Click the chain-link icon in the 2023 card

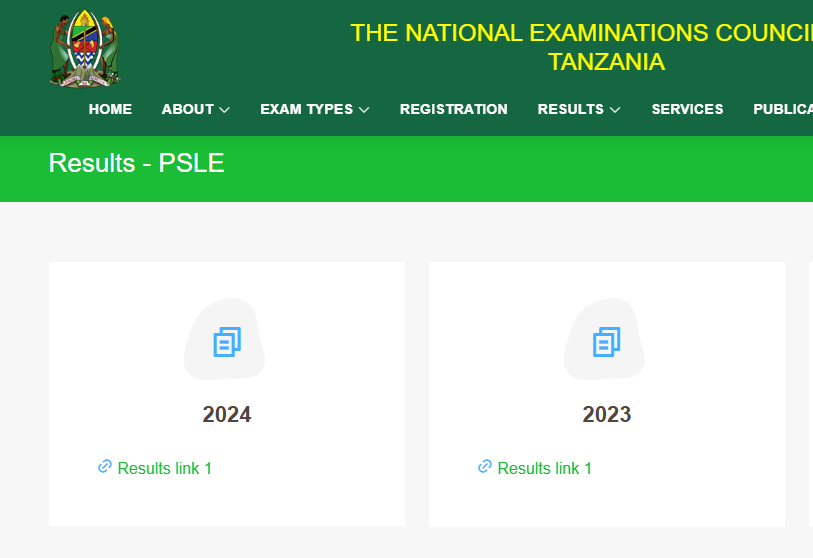pyautogui.click(x=485, y=467)
